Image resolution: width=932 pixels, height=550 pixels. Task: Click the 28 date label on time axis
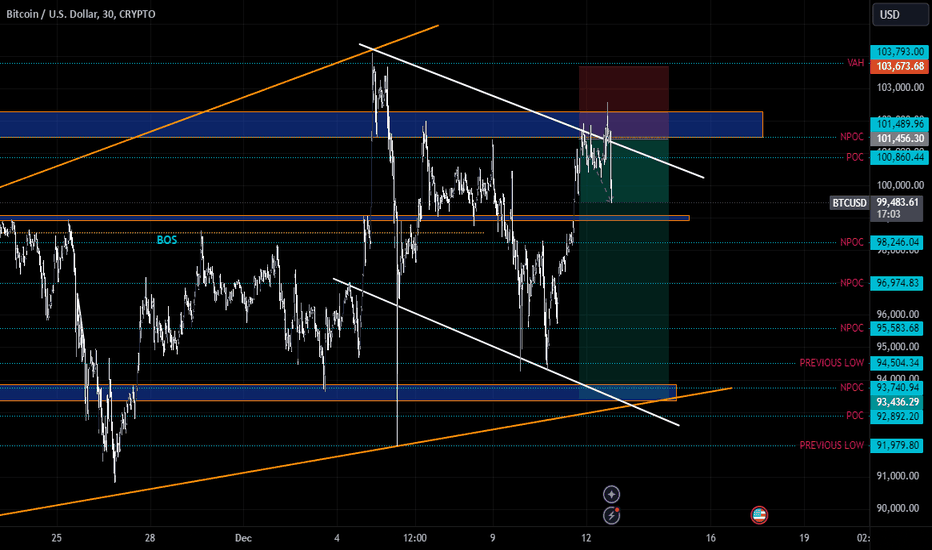pyautogui.click(x=150, y=538)
